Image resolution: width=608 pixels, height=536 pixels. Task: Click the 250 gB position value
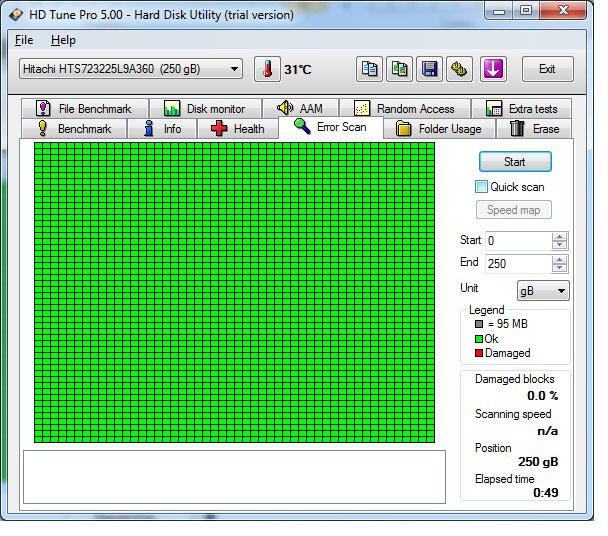[538, 462]
